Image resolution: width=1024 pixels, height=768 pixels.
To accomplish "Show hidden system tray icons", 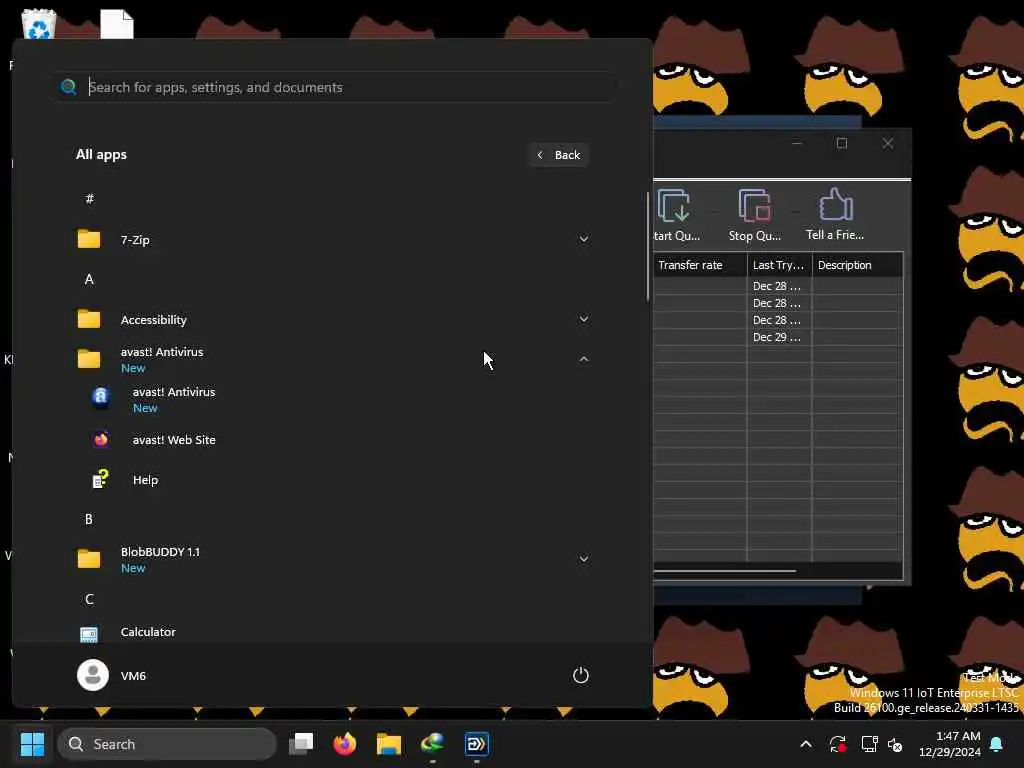I will [x=806, y=744].
